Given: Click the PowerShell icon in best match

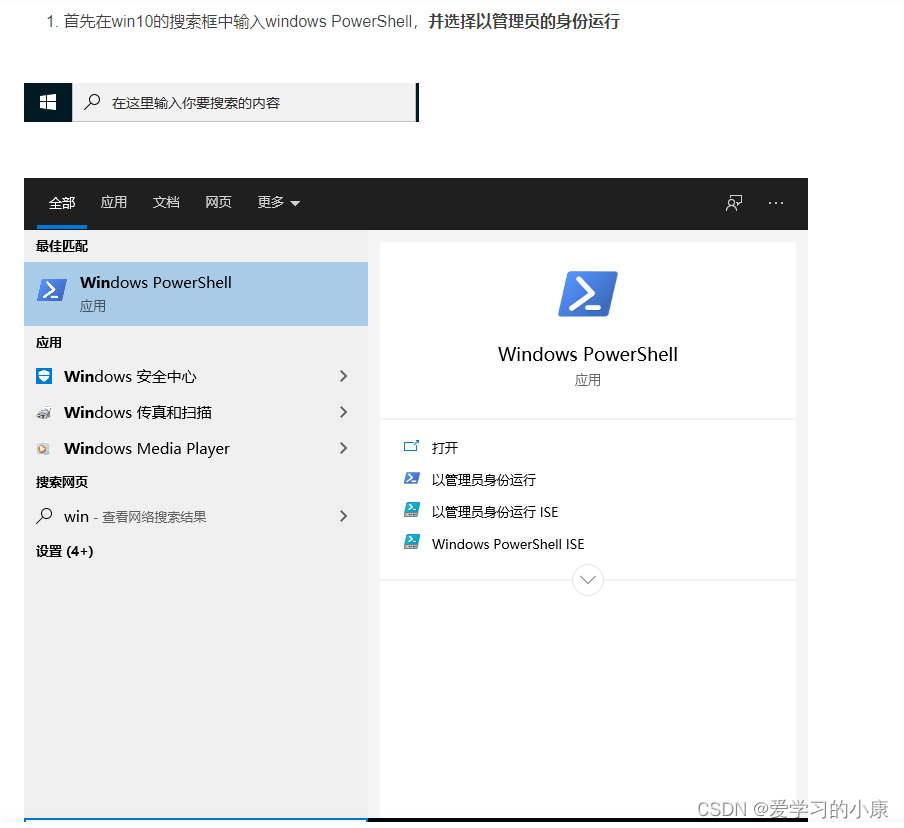Looking at the screenshot, I should click(52, 290).
